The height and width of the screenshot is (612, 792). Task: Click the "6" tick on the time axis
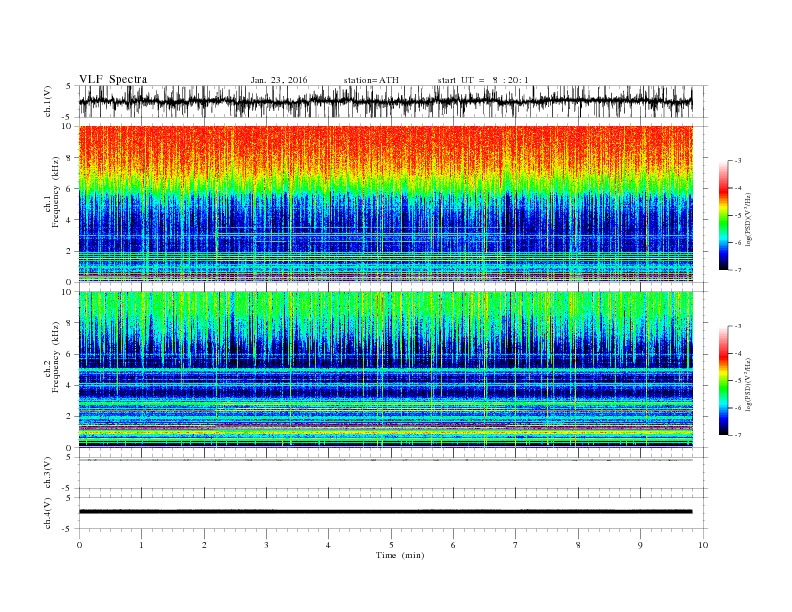click(x=453, y=545)
